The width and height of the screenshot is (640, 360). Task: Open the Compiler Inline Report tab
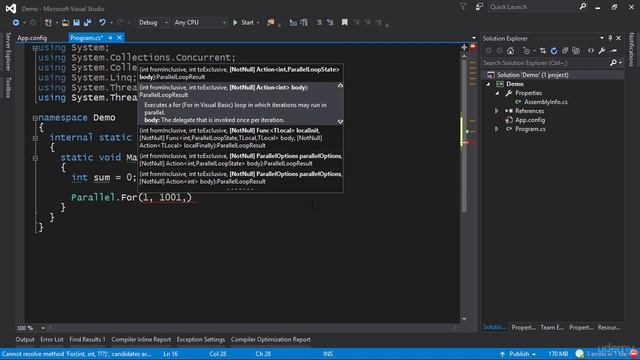141,340
